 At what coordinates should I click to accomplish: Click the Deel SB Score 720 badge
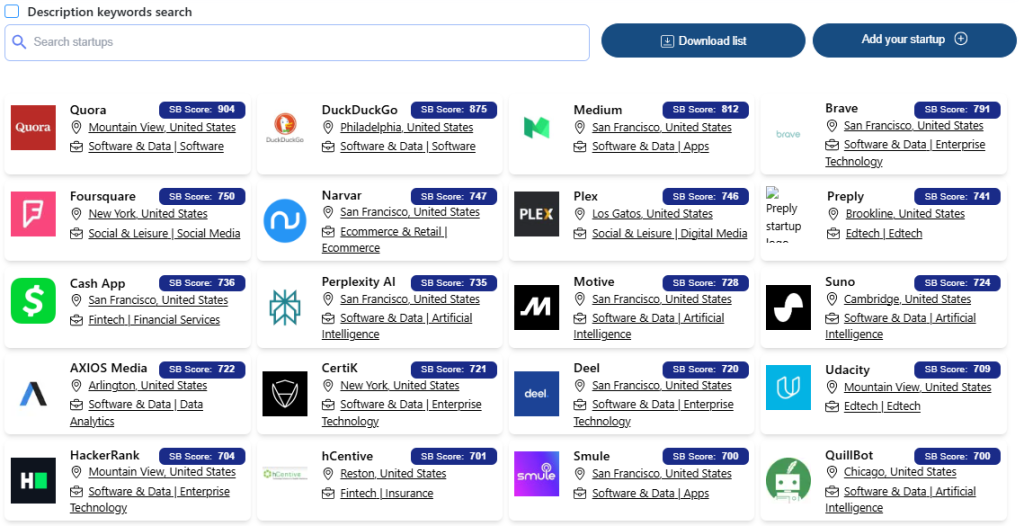705,369
